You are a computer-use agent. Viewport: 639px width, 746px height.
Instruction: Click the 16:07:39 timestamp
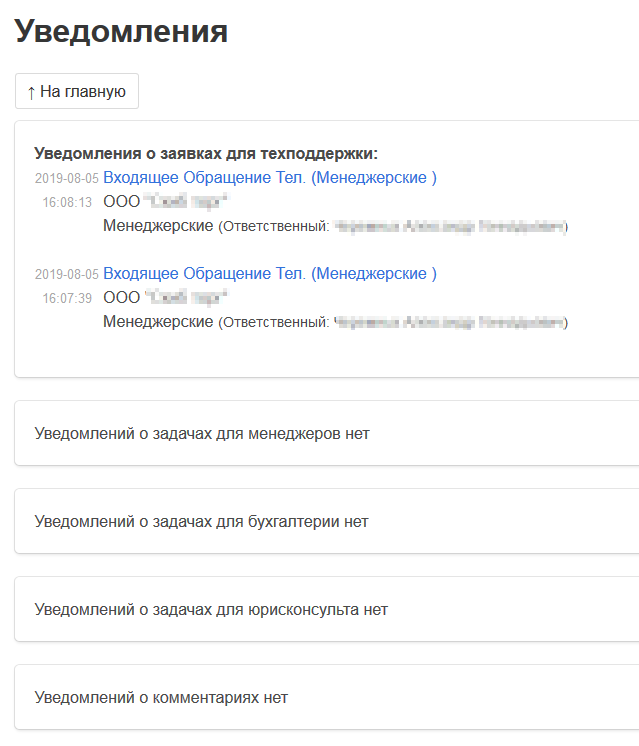point(67,298)
